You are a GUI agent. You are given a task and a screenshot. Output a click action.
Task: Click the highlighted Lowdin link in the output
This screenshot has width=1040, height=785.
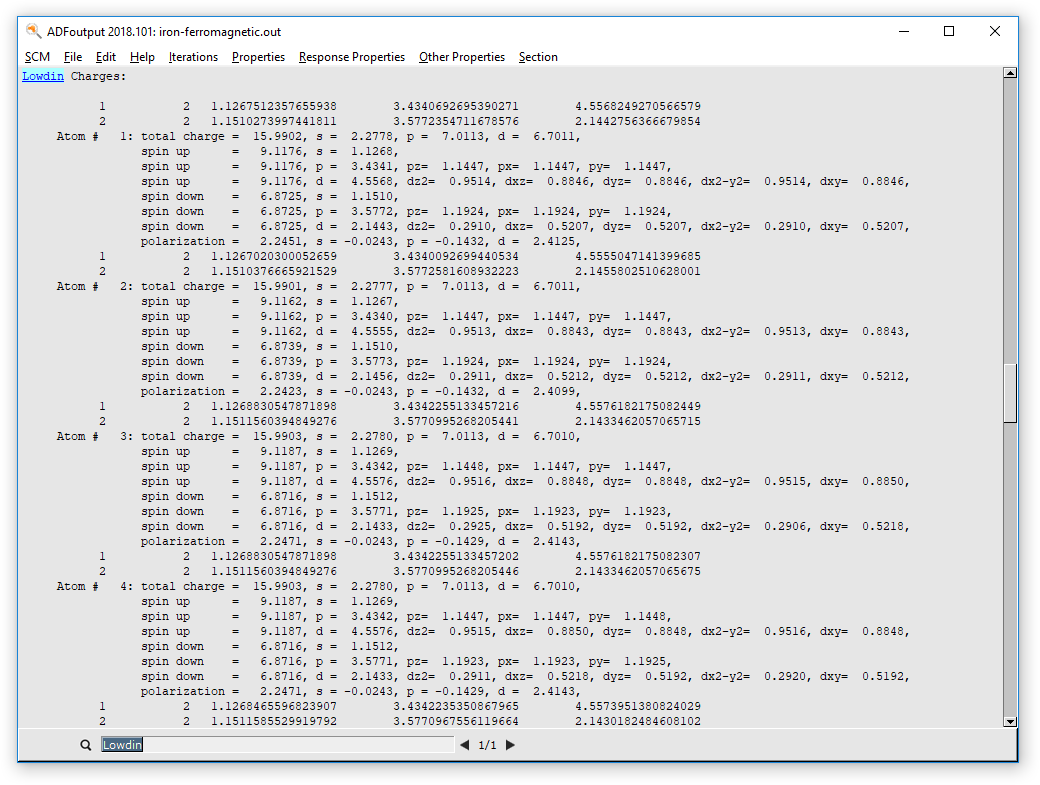click(42, 75)
